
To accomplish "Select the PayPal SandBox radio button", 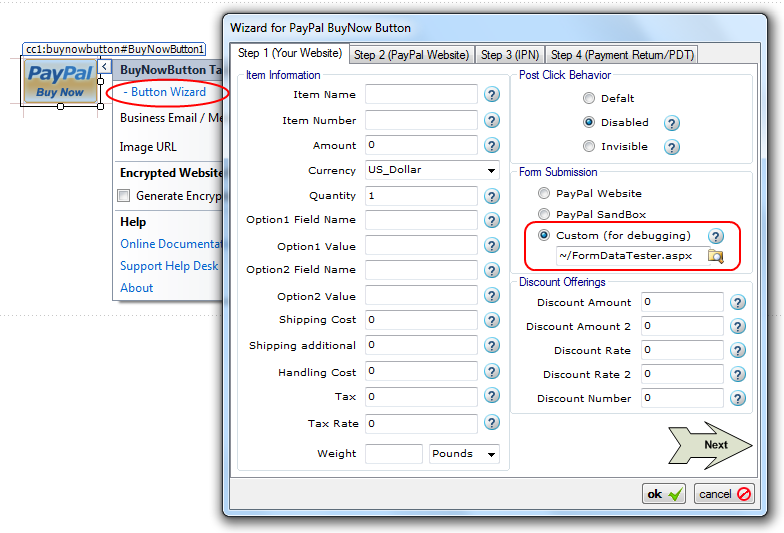I will click(544, 214).
